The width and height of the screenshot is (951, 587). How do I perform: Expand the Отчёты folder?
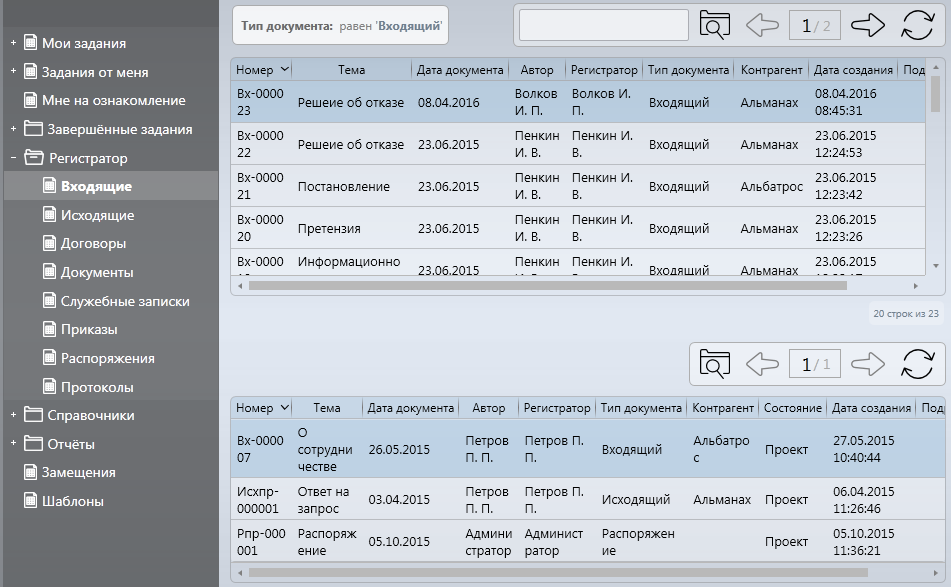13,444
